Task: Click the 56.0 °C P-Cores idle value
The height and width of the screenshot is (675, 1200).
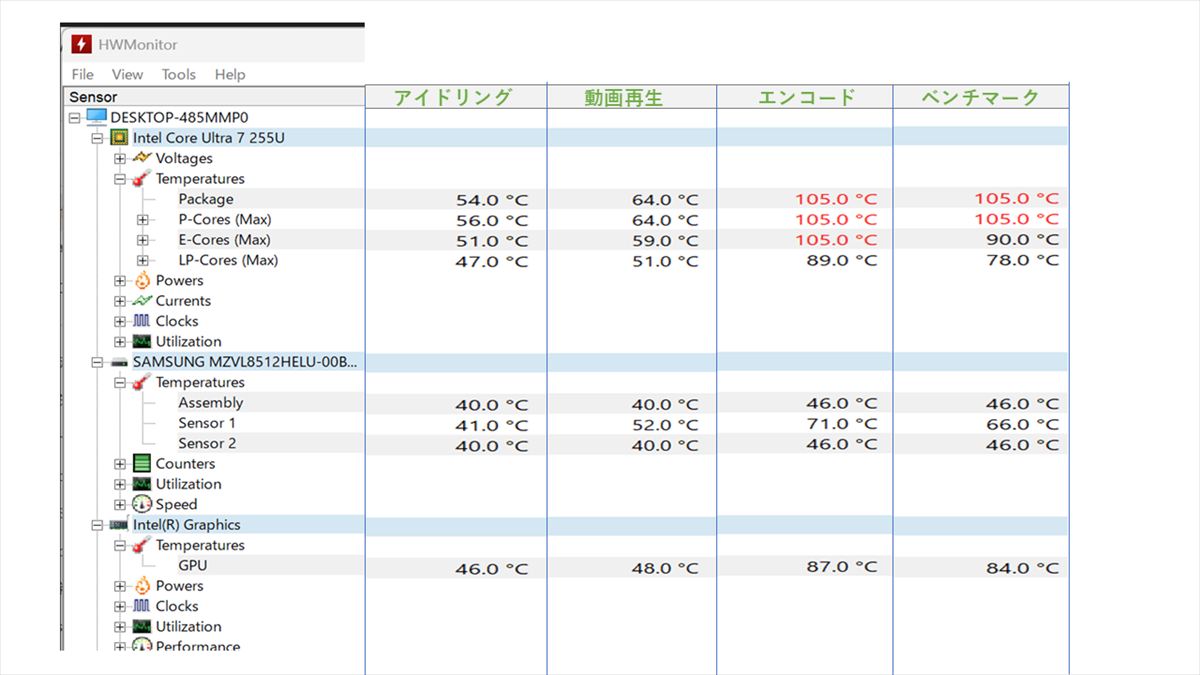Action: tap(491, 221)
